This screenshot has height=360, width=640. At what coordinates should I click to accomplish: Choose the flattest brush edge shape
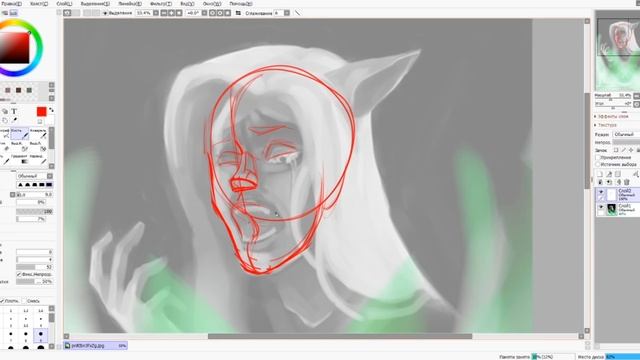pyautogui.click(x=49, y=185)
